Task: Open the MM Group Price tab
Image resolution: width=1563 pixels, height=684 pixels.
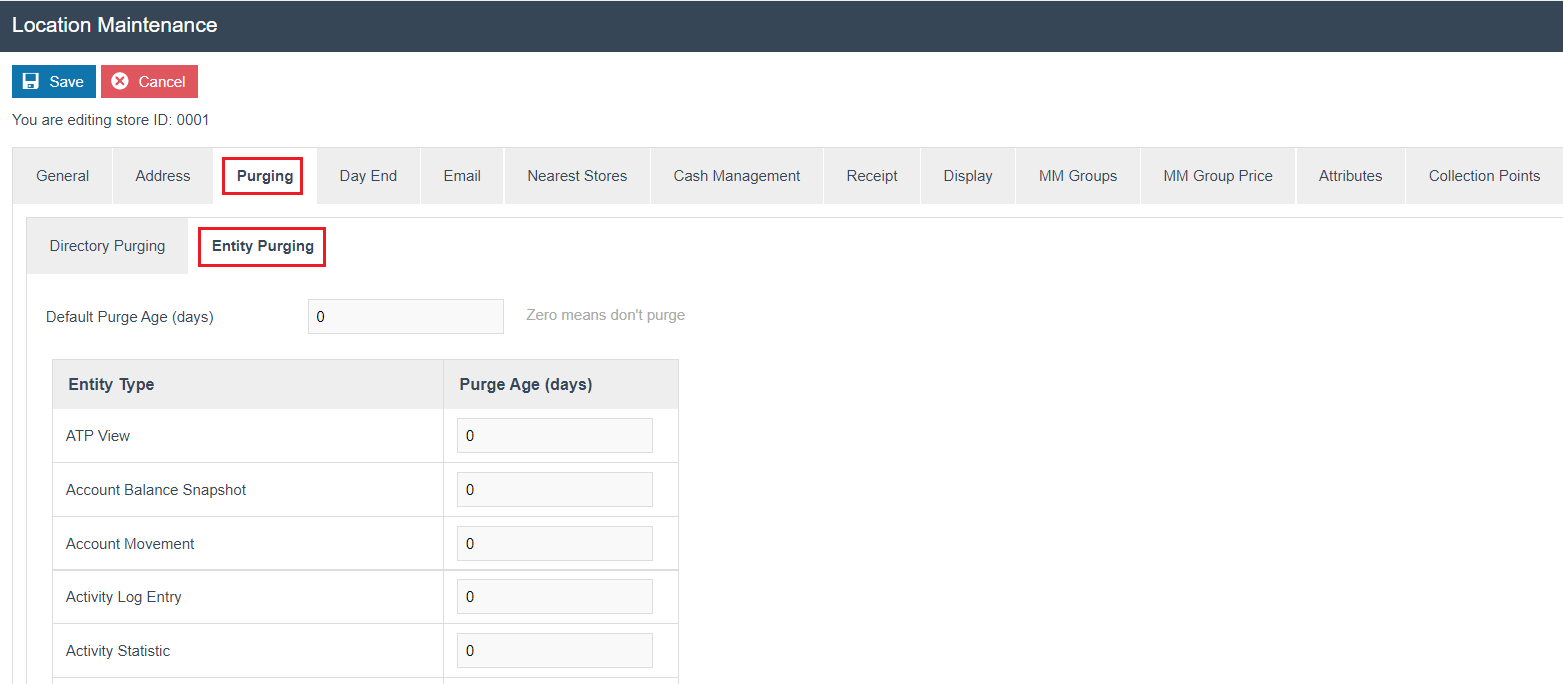Action: click(x=1218, y=176)
